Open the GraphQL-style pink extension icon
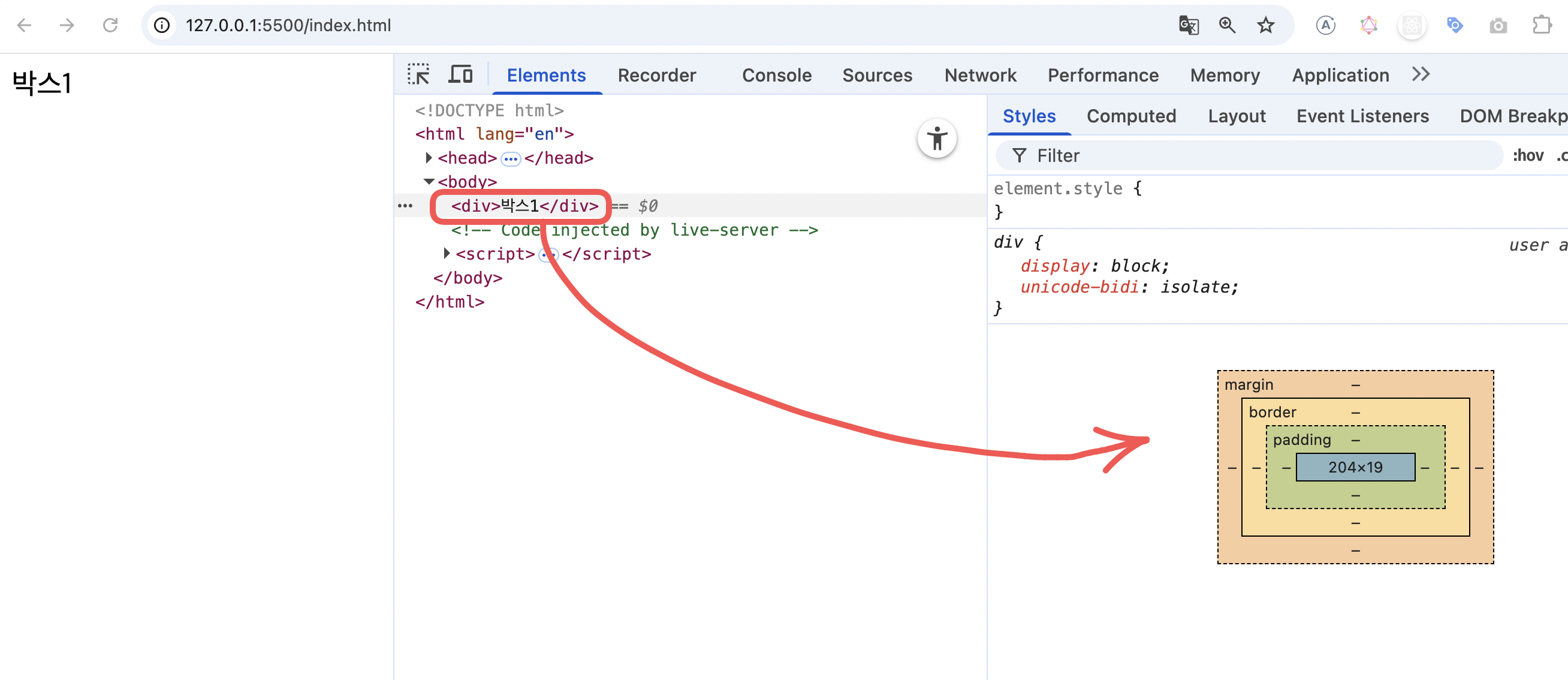Viewport: 1568px width, 680px height. [x=1368, y=25]
